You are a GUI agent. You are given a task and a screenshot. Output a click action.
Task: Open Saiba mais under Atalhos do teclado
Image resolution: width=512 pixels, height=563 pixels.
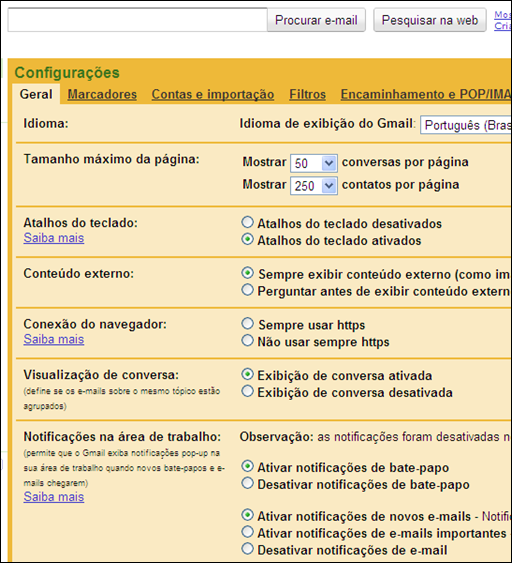pyautogui.click(x=54, y=238)
